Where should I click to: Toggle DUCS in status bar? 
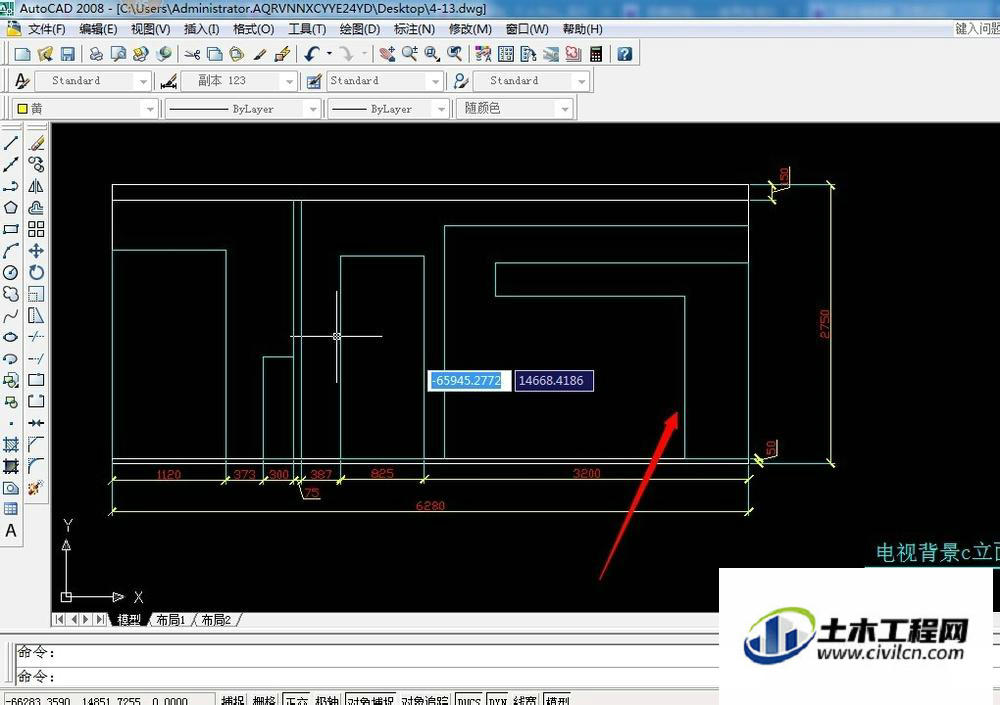coord(469,701)
